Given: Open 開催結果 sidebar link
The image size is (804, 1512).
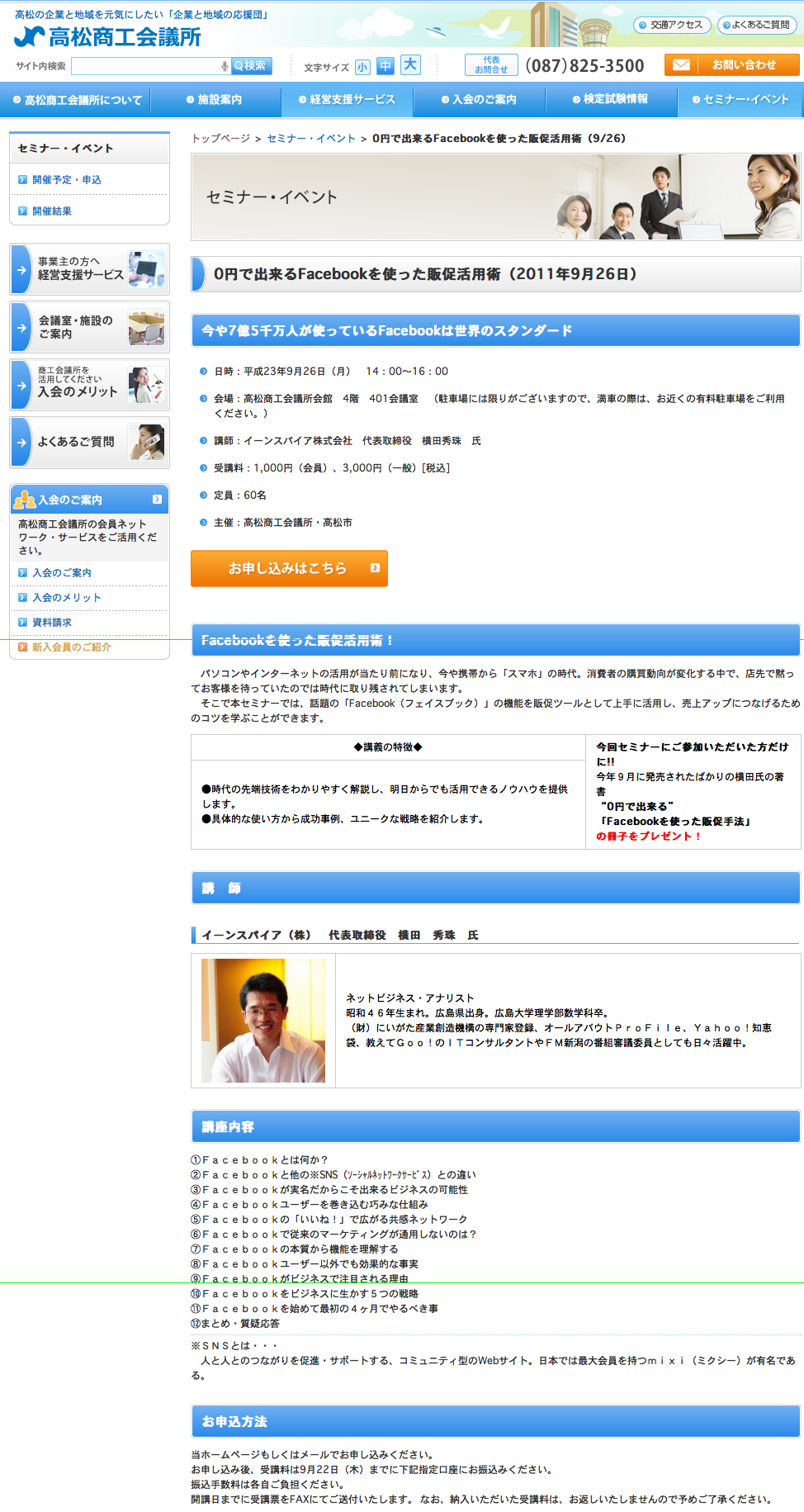Looking at the screenshot, I should pos(52,211).
